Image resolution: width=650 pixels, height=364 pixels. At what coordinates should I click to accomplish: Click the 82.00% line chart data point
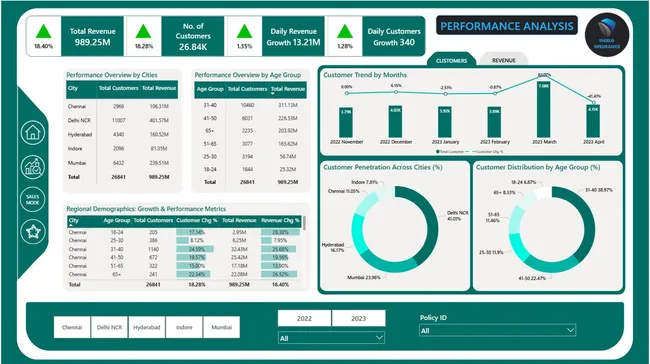coord(544,76)
